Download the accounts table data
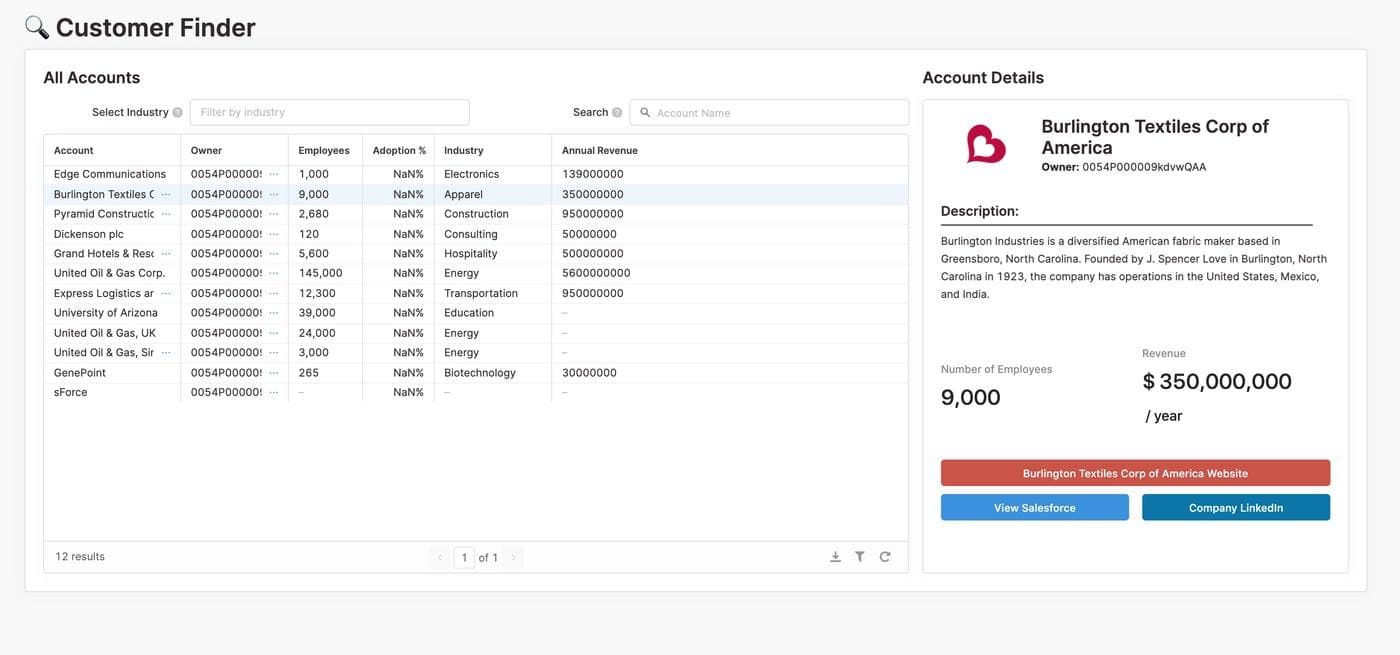This screenshot has height=655, width=1400. tap(835, 557)
